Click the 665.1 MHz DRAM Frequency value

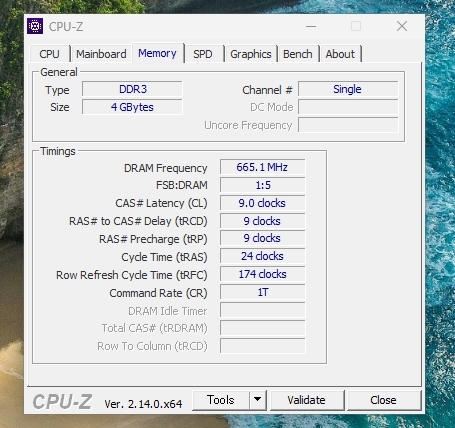coord(263,167)
